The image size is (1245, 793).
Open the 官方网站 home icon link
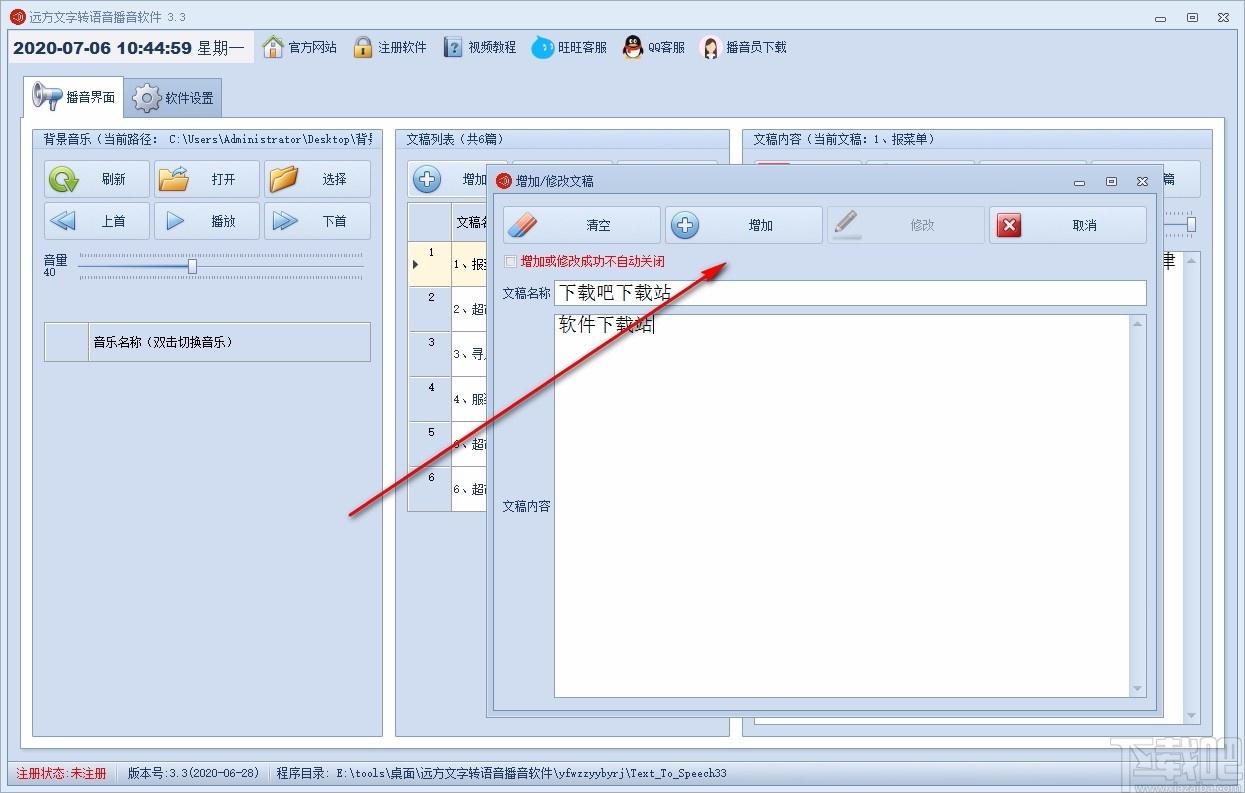[x=273, y=47]
